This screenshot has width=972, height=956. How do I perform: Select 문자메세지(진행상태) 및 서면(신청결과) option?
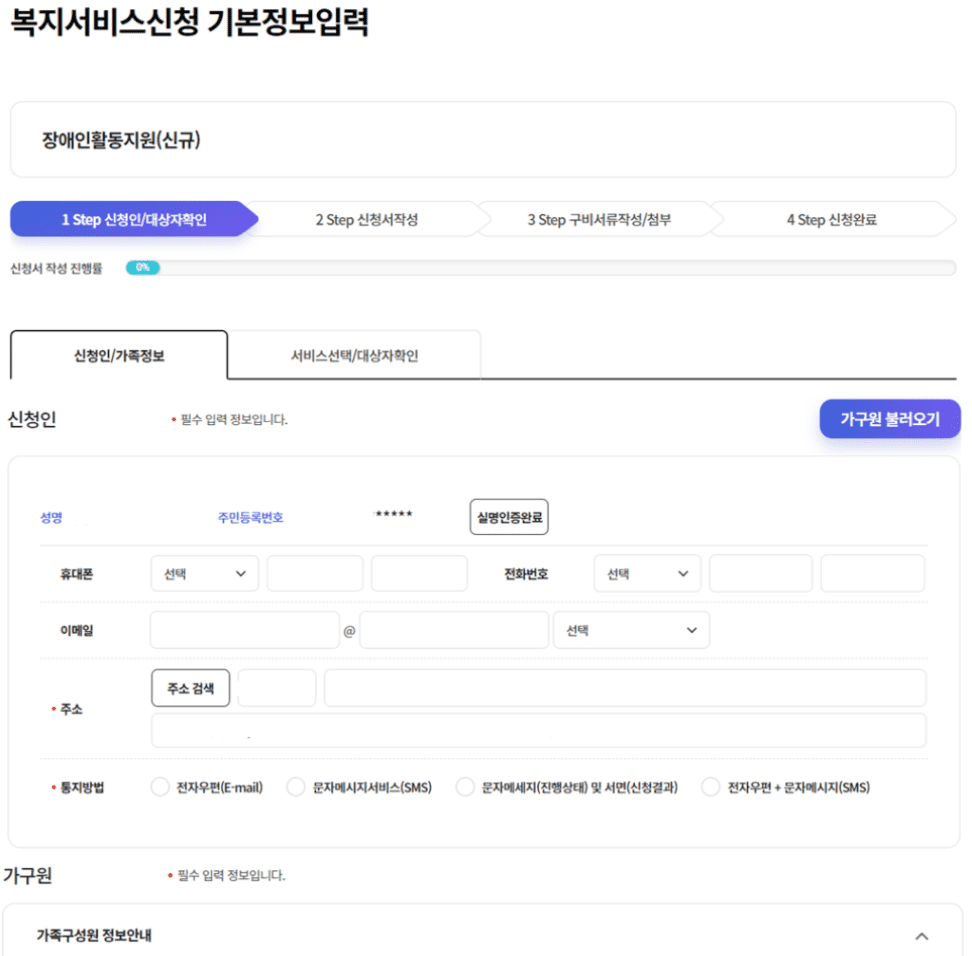point(463,787)
